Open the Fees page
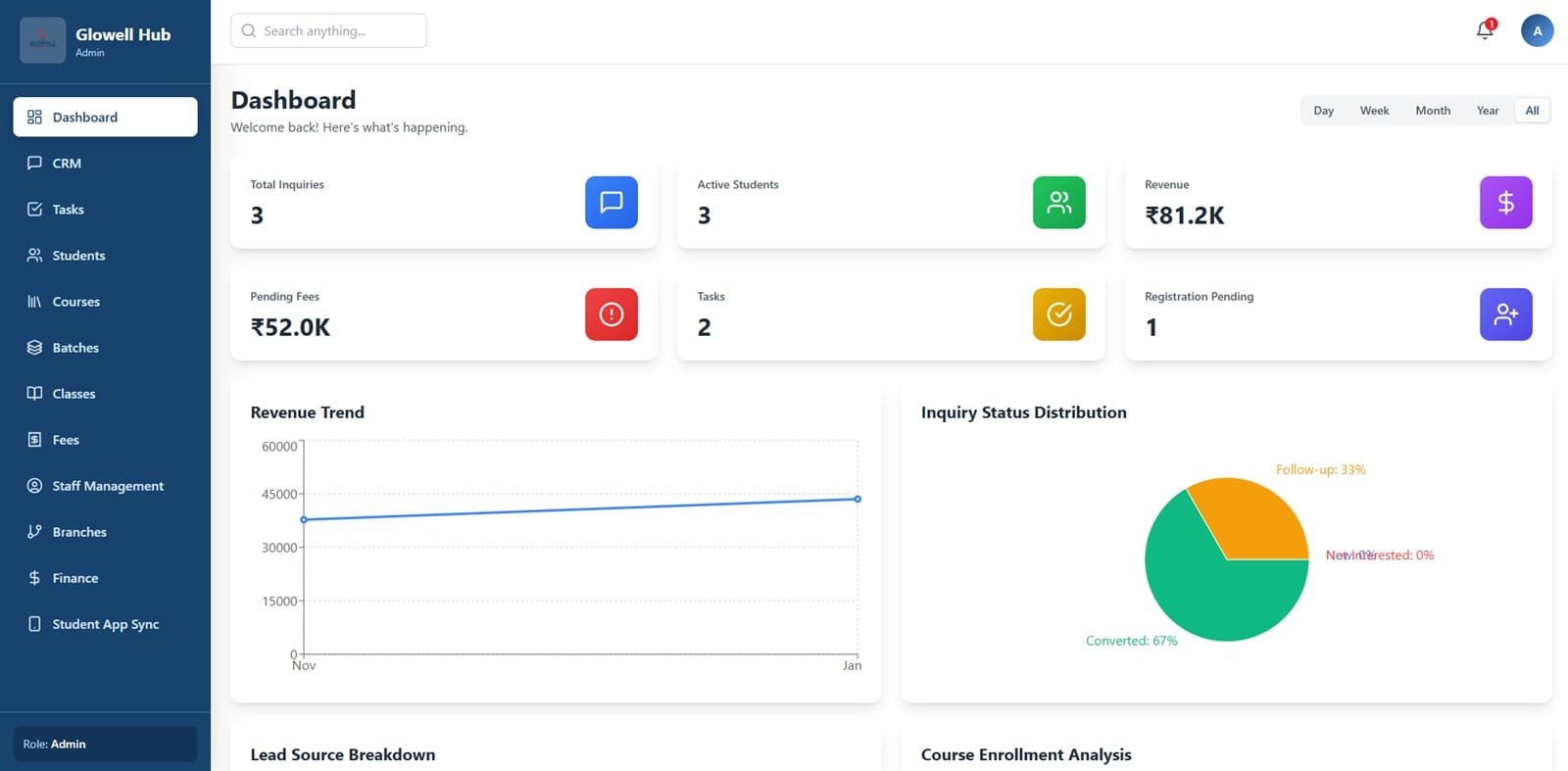This screenshot has height=771, width=1568. 105,439
